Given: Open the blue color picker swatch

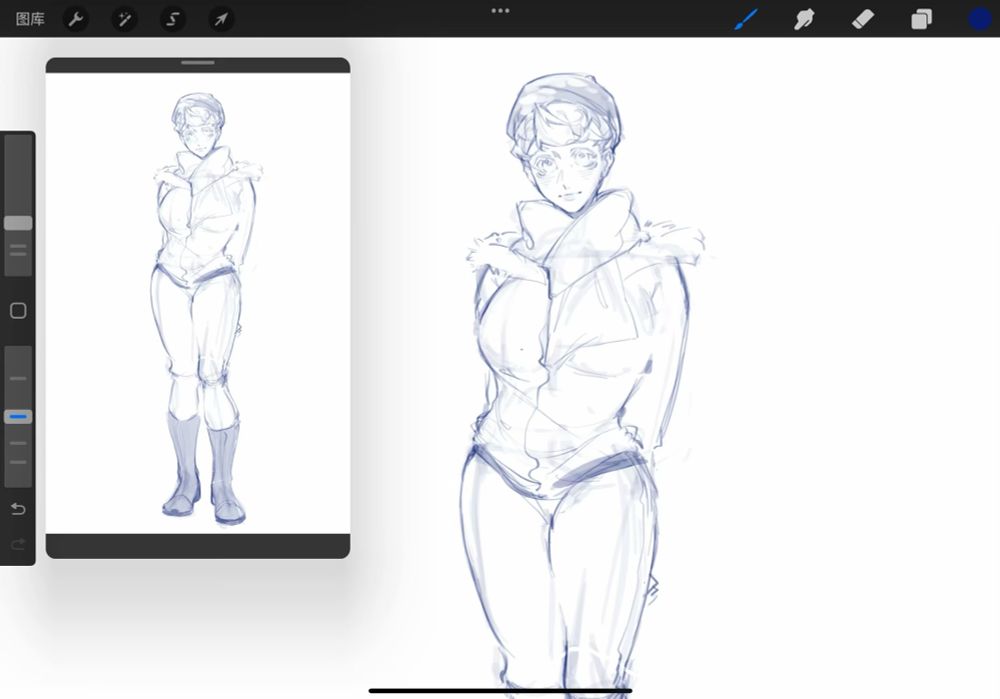Looking at the screenshot, I should click(980, 19).
